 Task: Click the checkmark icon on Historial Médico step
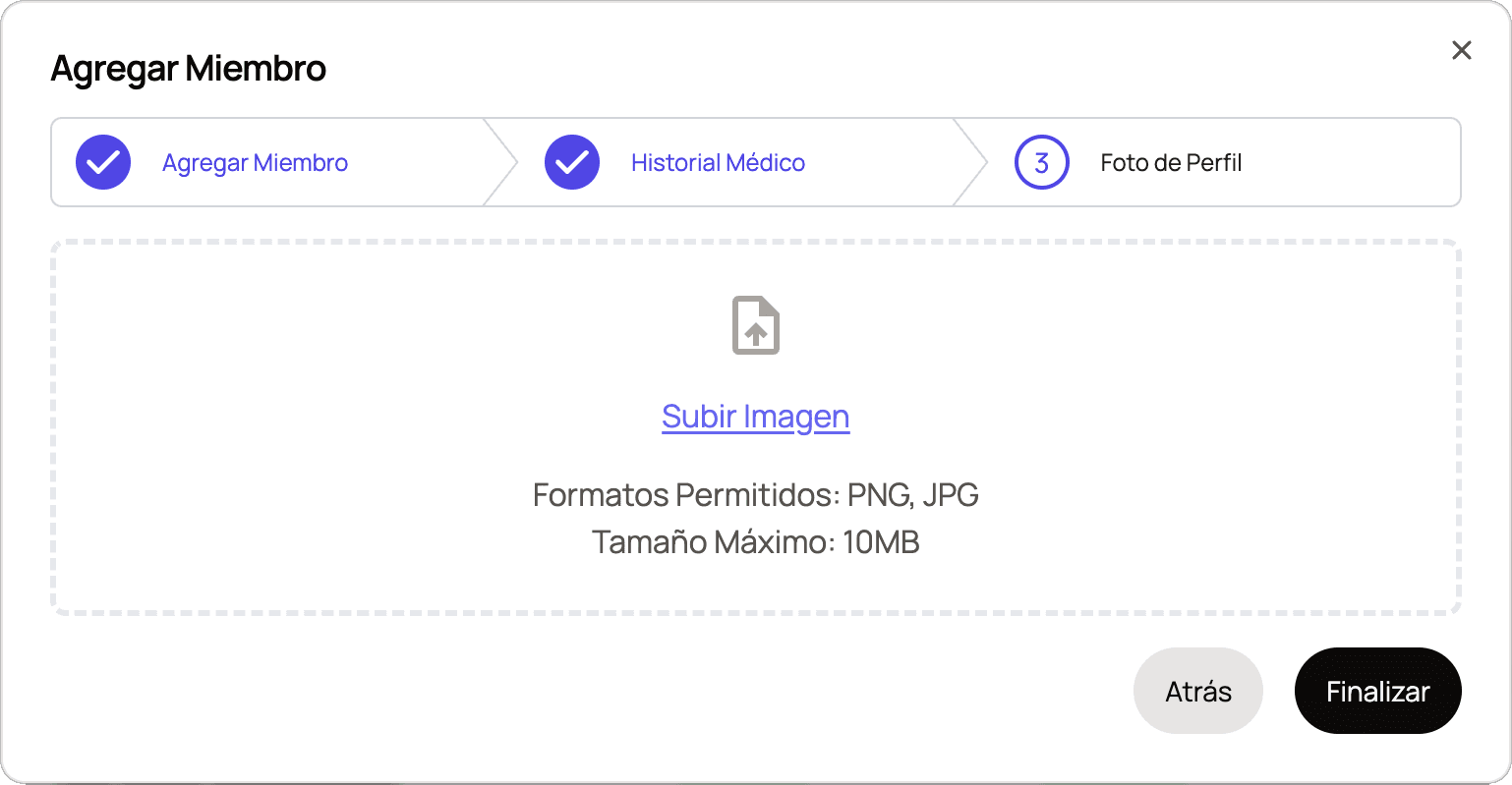(x=571, y=162)
